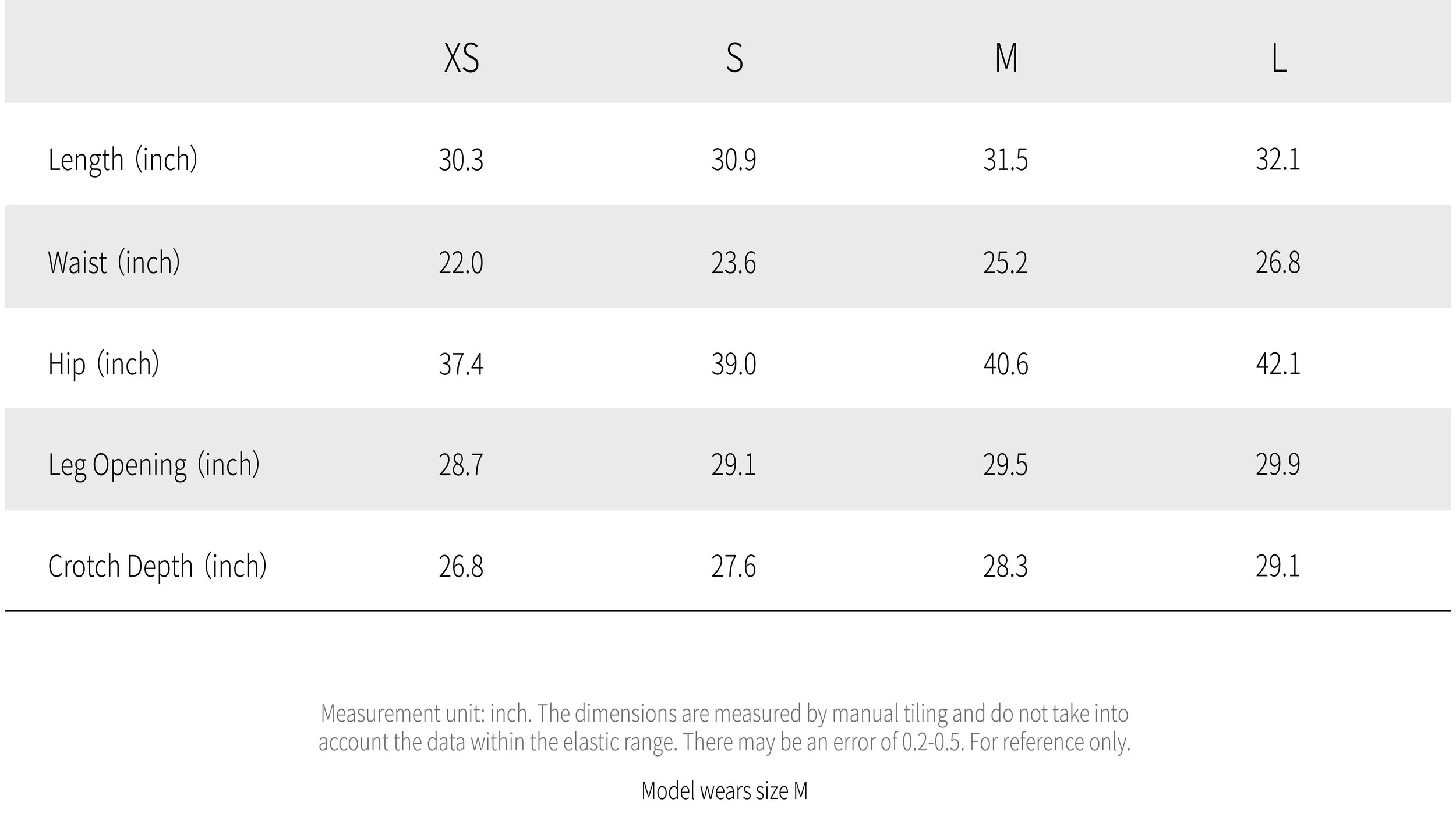Click the XS leg opening value 28.7
This screenshot has width=1456, height=834.
point(461,465)
